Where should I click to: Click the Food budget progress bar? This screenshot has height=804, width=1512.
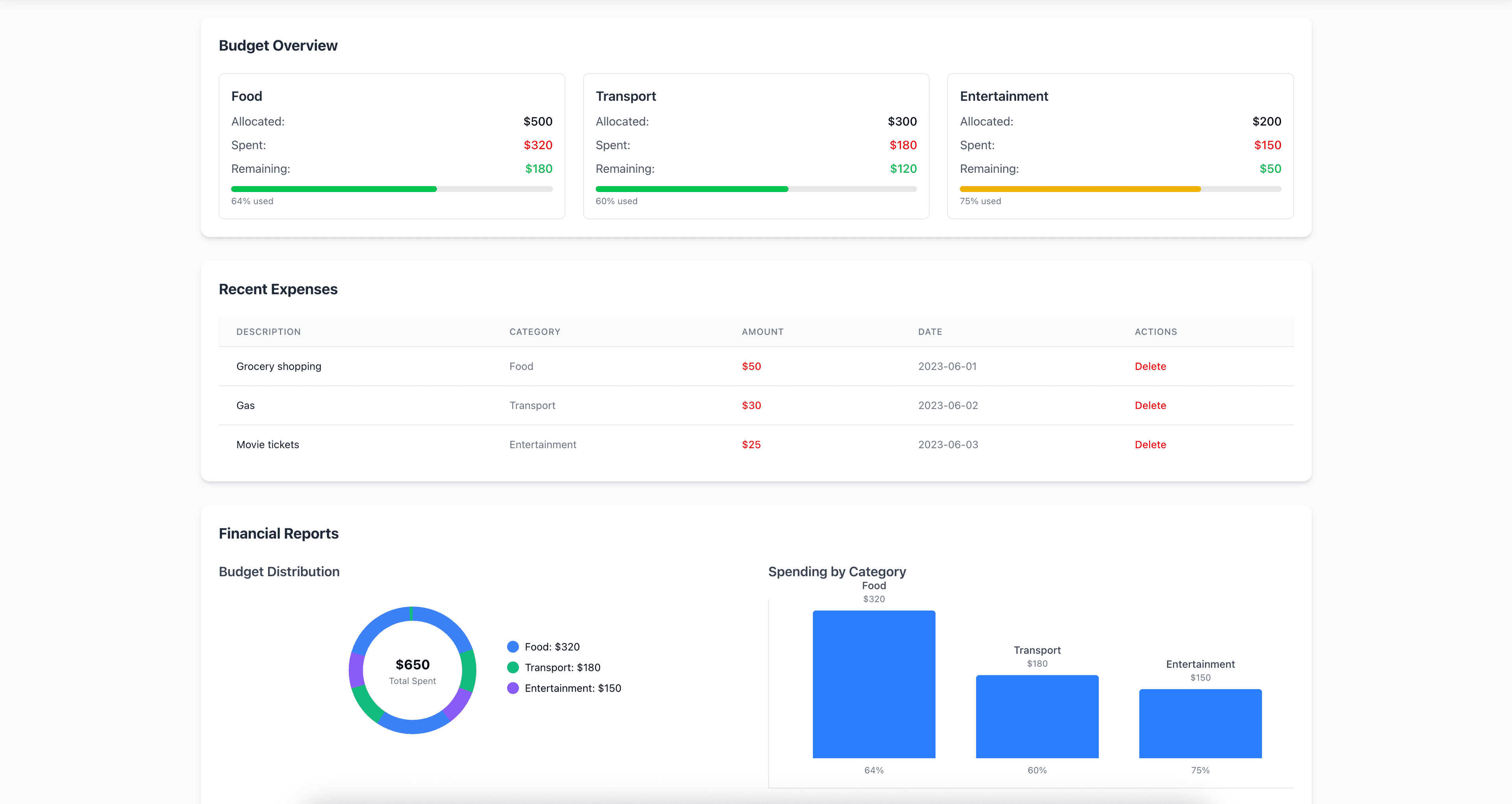[391, 189]
